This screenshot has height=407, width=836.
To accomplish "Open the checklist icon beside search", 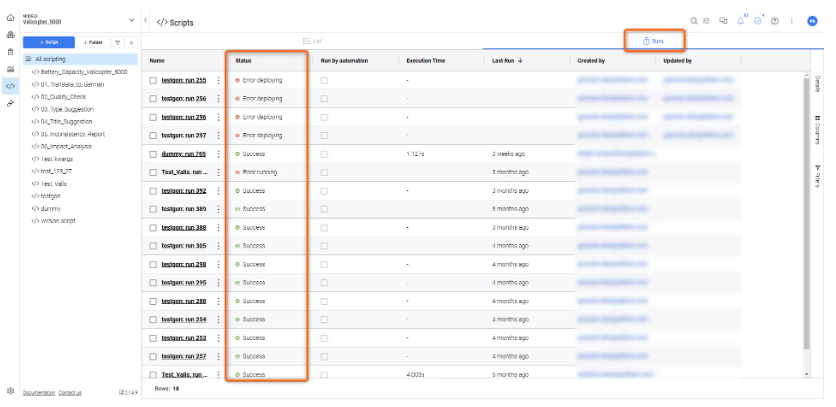I will click(706, 21).
